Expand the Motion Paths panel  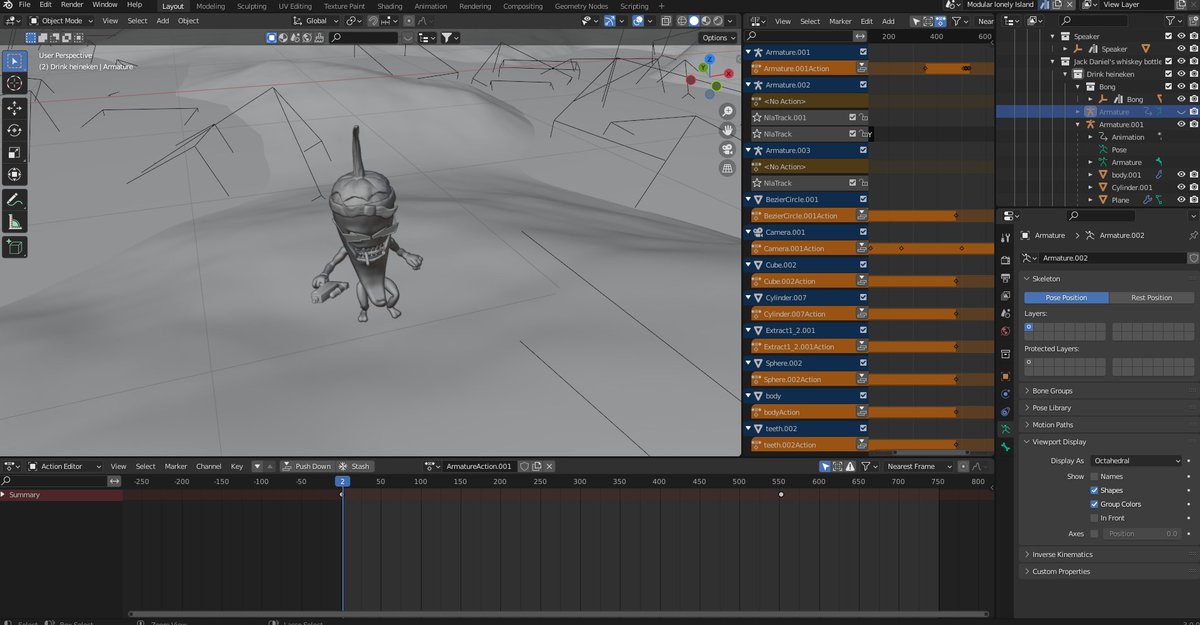point(1052,425)
